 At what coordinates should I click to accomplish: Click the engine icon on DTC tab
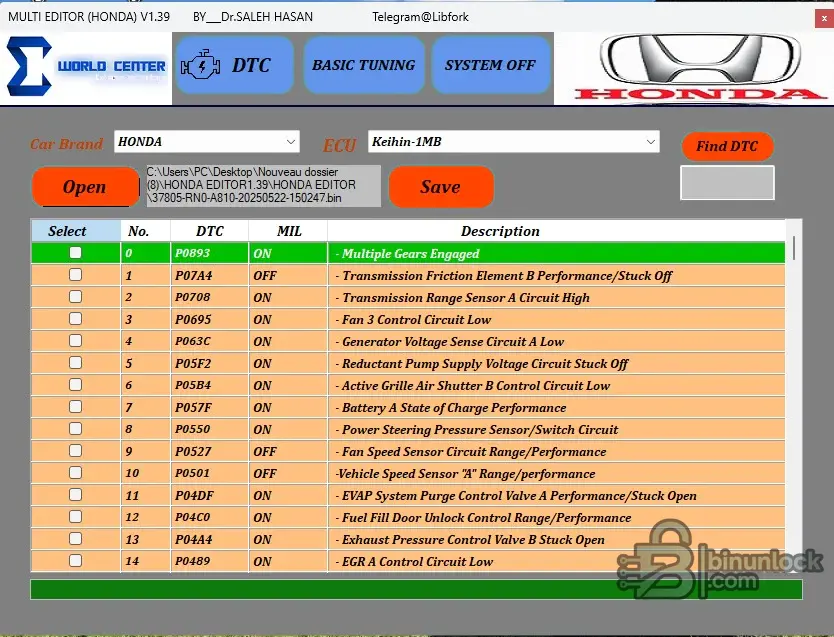point(201,66)
